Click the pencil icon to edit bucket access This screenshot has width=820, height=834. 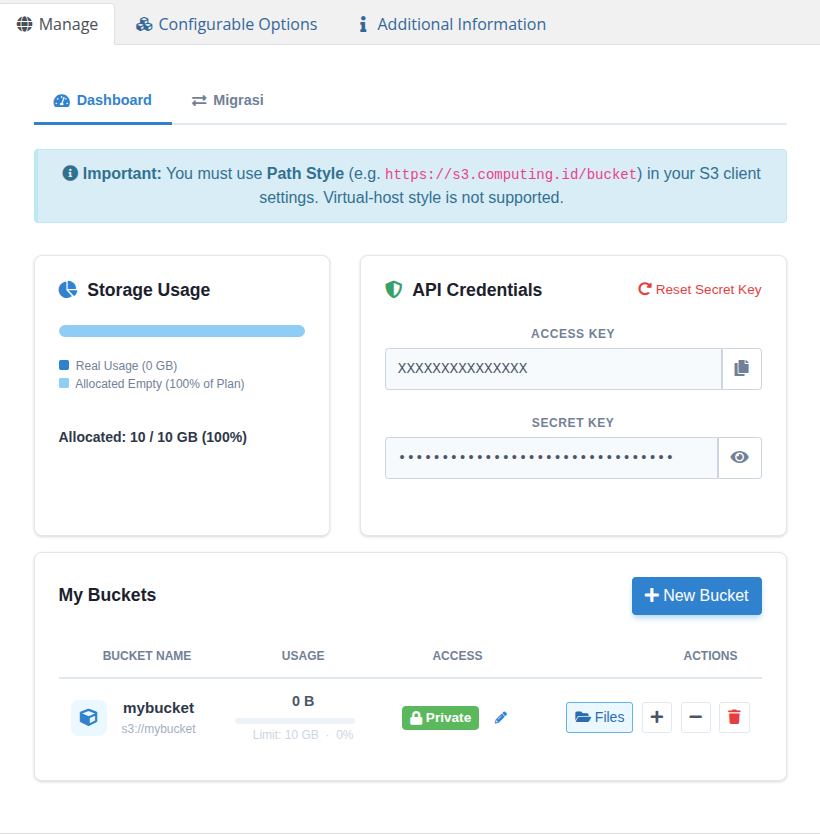pyautogui.click(x=501, y=717)
